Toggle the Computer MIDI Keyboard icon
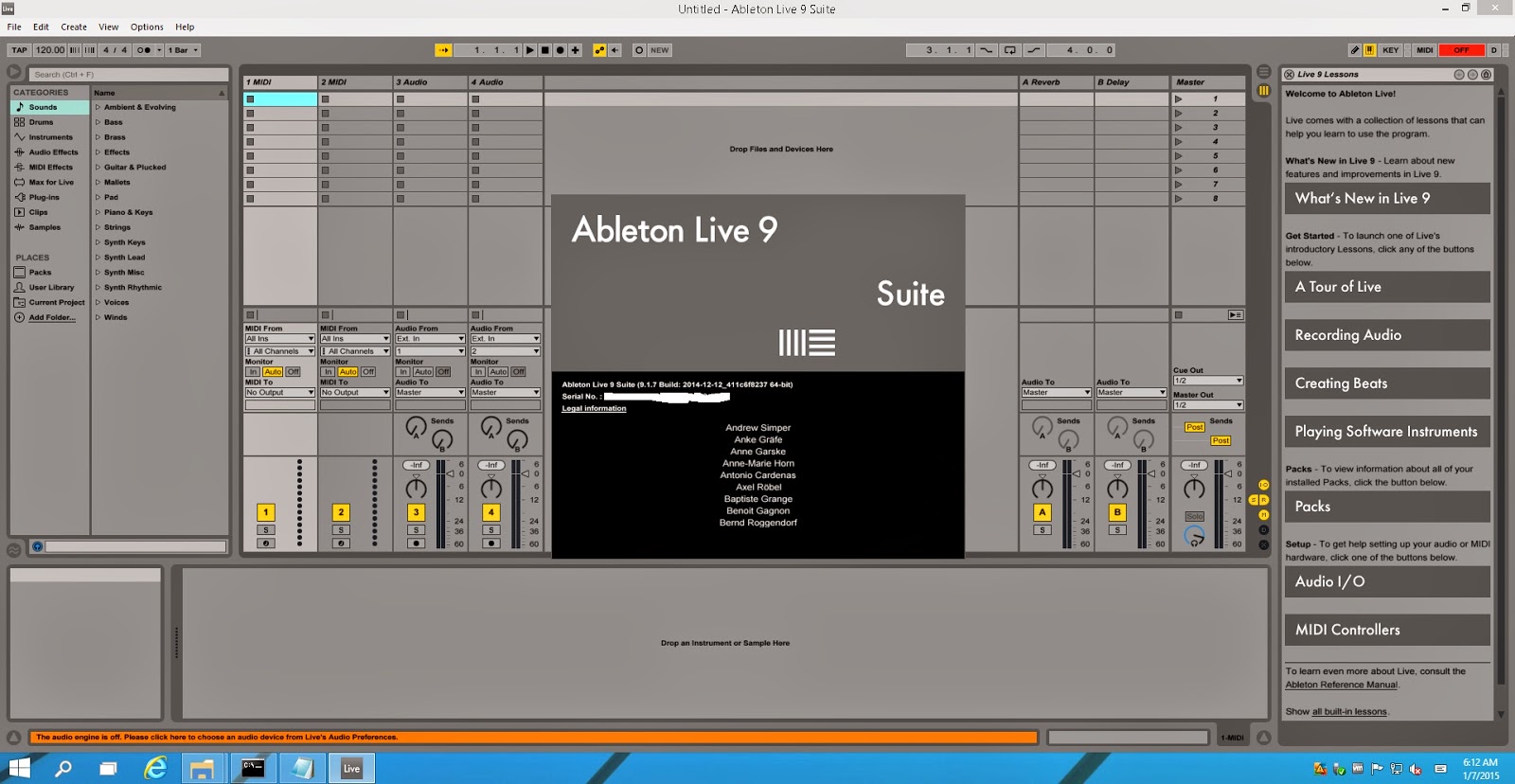1515x784 pixels. pos(1370,50)
